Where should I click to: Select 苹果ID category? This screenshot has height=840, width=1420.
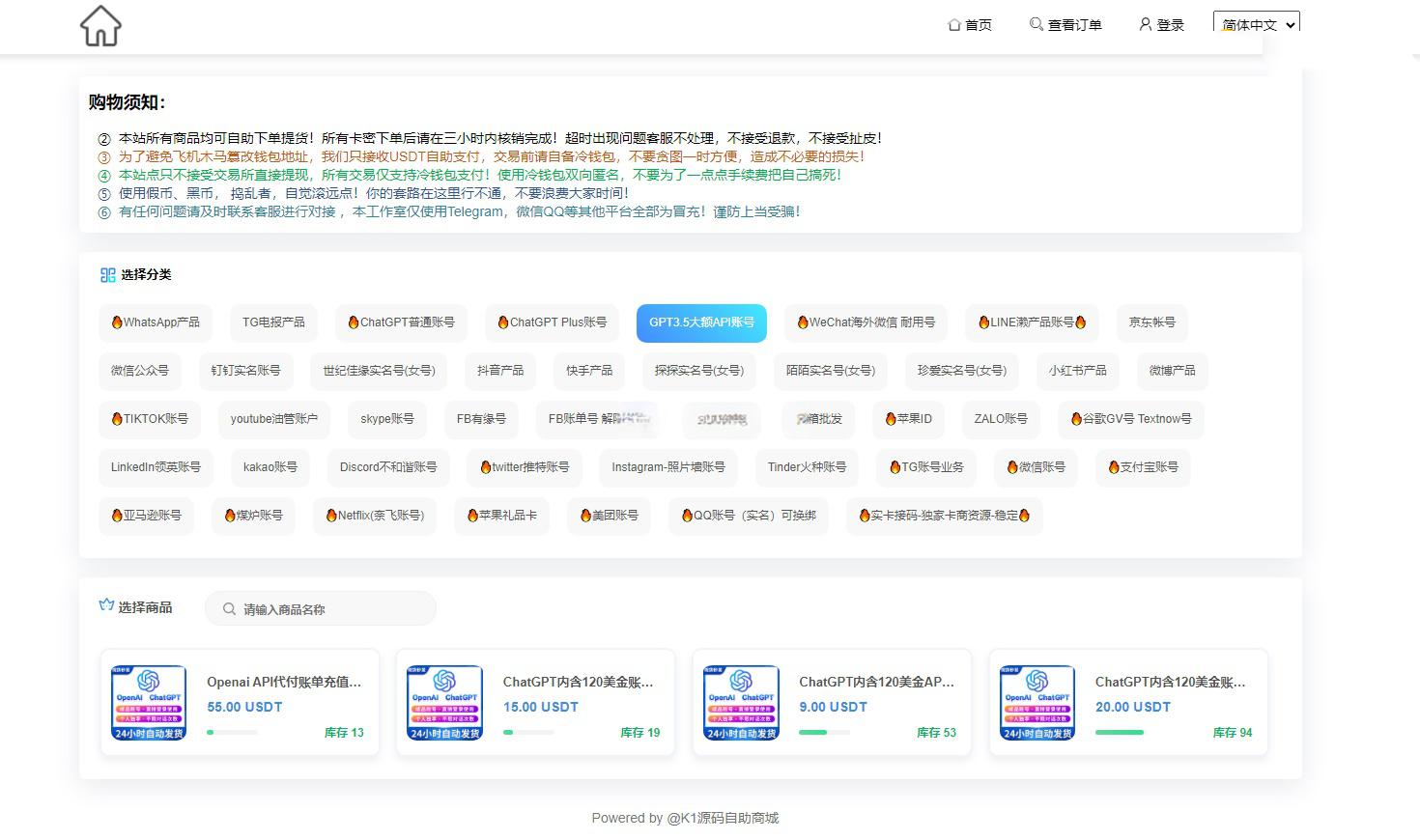tap(908, 419)
